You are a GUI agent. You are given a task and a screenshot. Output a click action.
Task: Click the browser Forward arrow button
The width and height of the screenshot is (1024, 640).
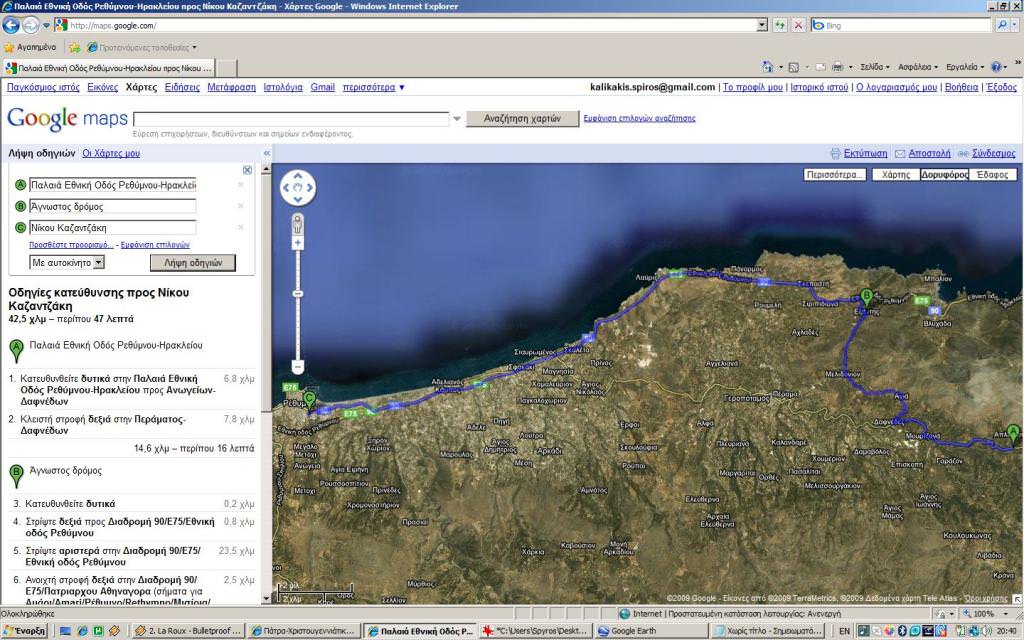[x=31, y=25]
